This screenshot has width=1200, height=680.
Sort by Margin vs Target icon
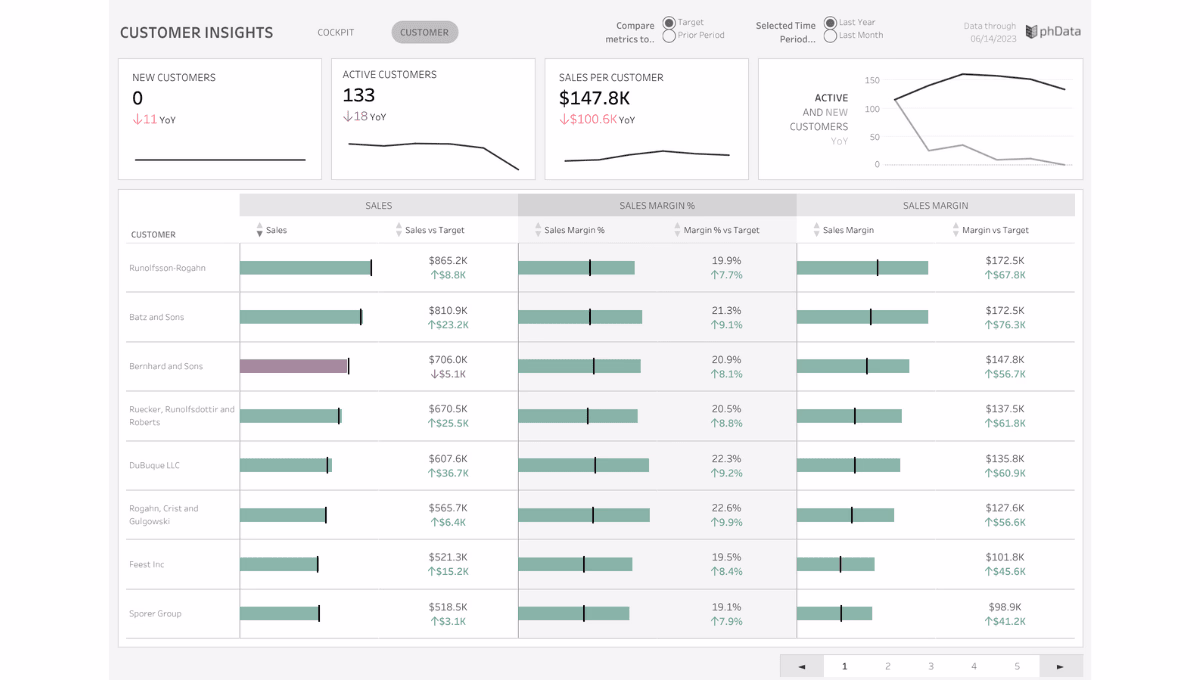pos(956,230)
